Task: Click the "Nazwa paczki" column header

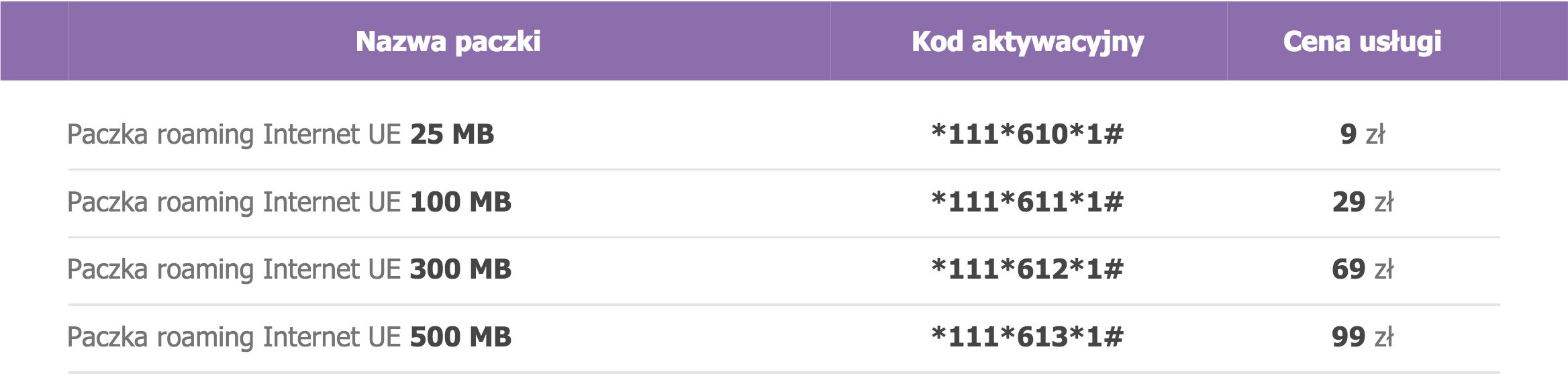Action: [448, 42]
